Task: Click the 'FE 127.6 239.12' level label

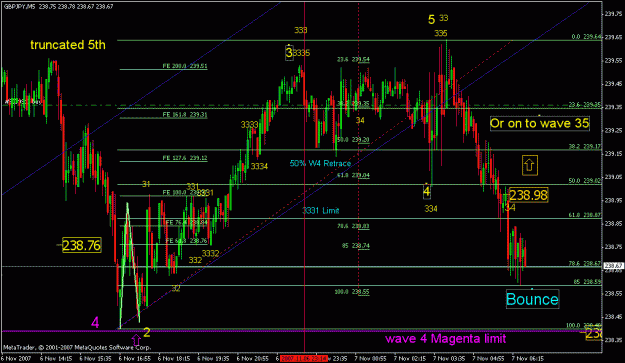Action: click(x=185, y=158)
